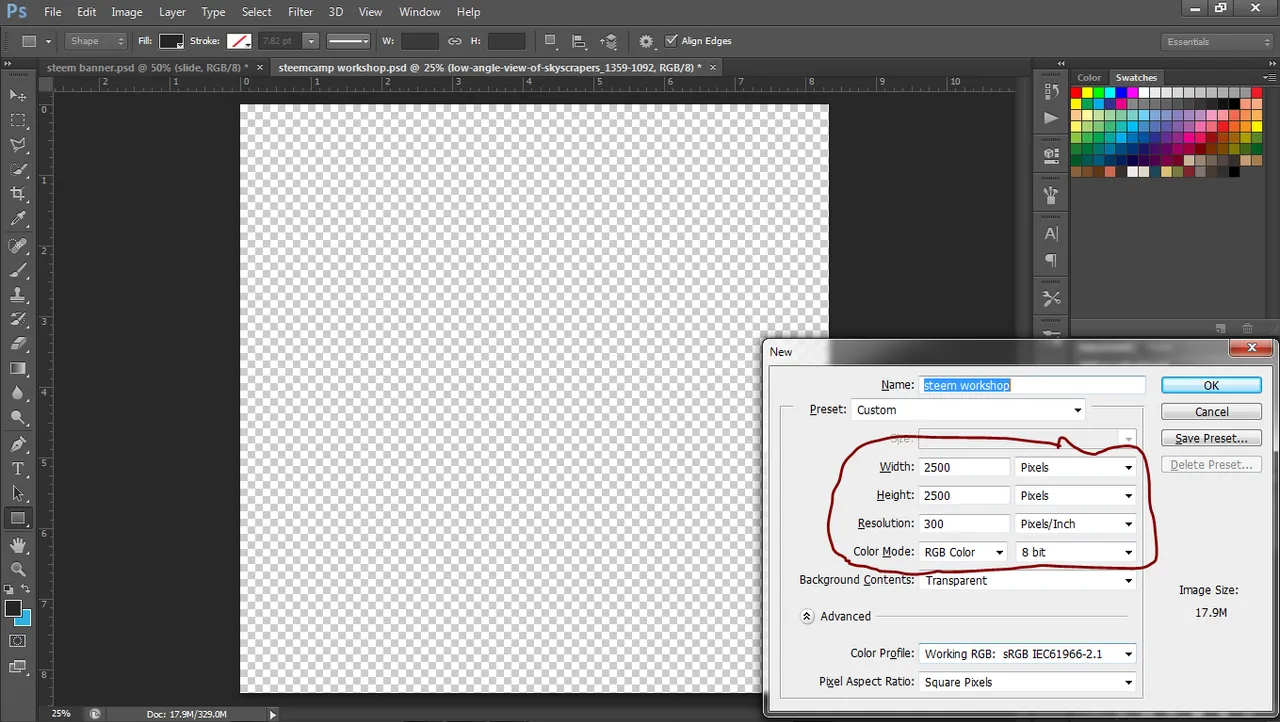Screen dimensions: 1280x722
Task: Open the Window menu
Action: 420,12
